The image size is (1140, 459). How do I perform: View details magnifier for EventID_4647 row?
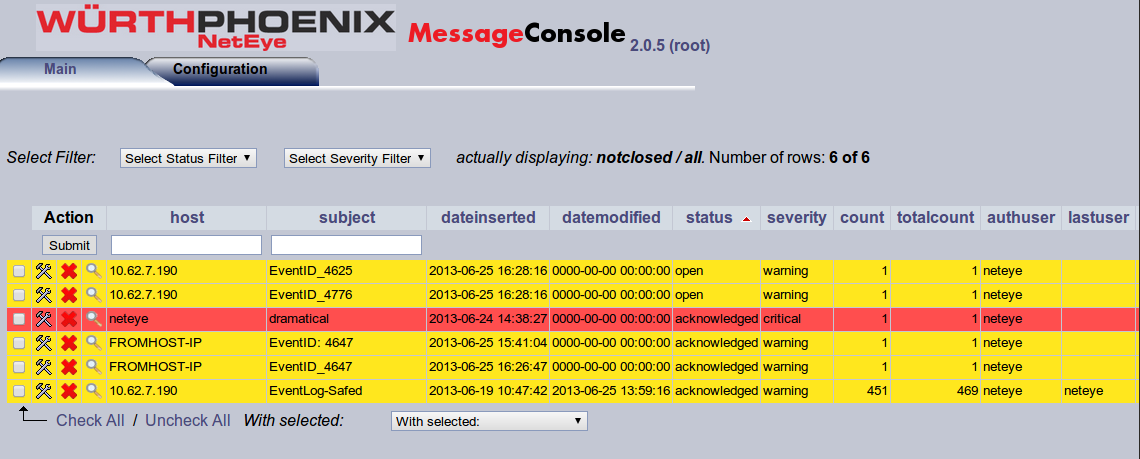[x=94, y=367]
